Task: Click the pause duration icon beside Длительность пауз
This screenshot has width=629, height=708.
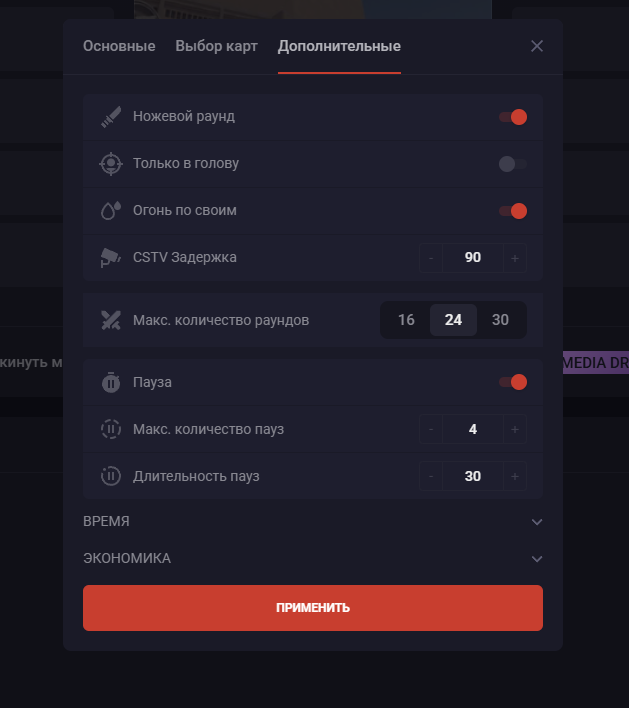Action: [111, 476]
